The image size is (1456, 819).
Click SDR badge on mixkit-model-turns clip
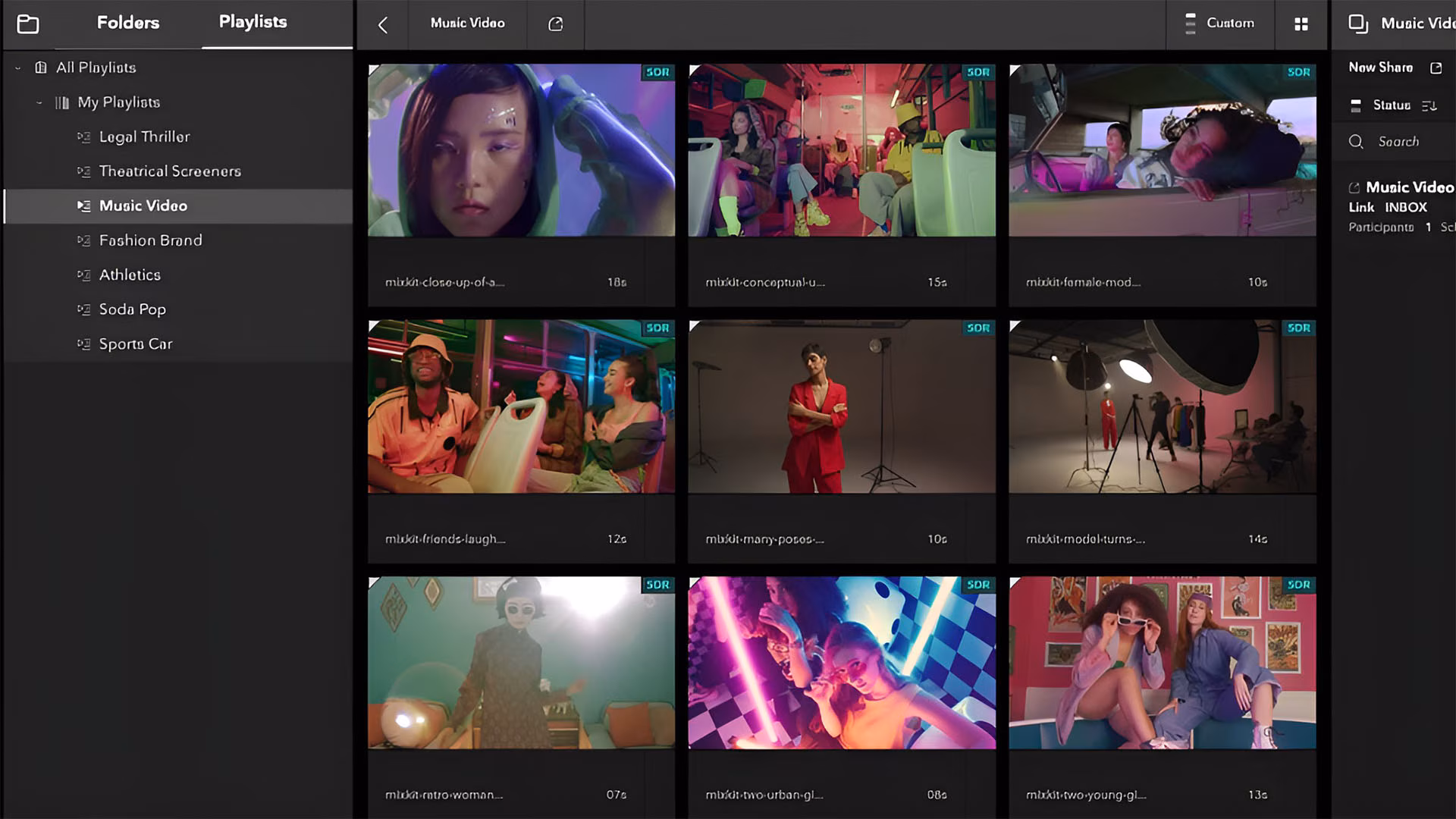(x=1299, y=328)
